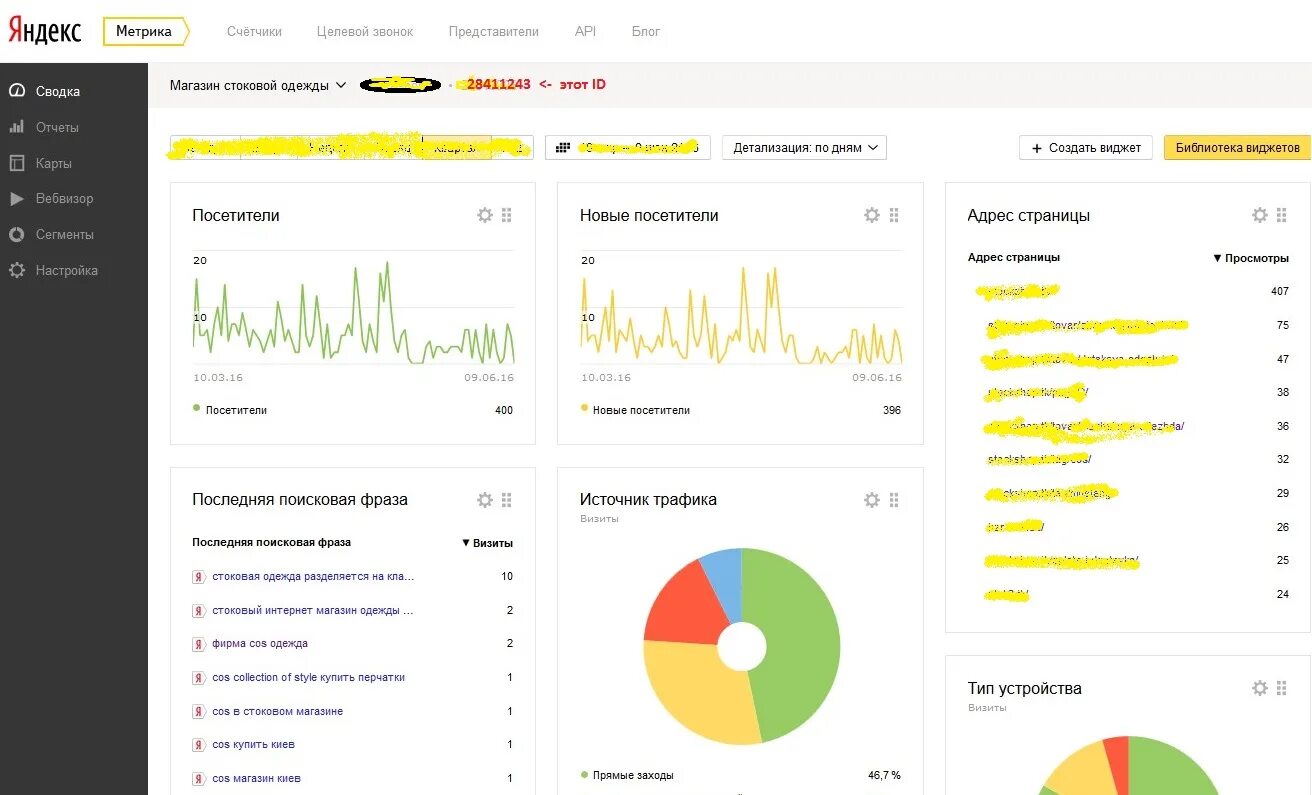
Task: Click the Адрес страницы column header
Action: click(x=1014, y=257)
